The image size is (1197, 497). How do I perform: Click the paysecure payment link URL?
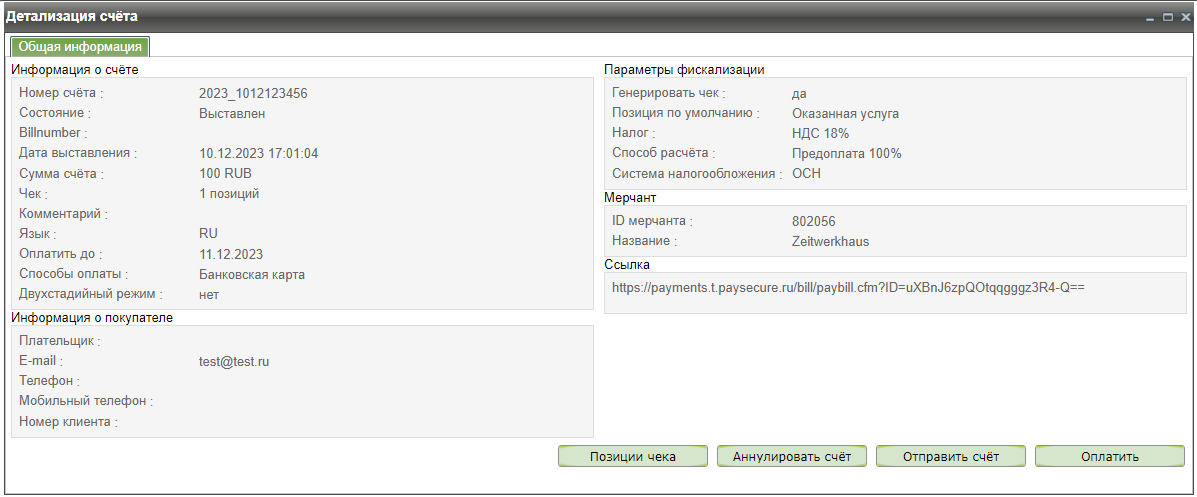click(x=848, y=288)
